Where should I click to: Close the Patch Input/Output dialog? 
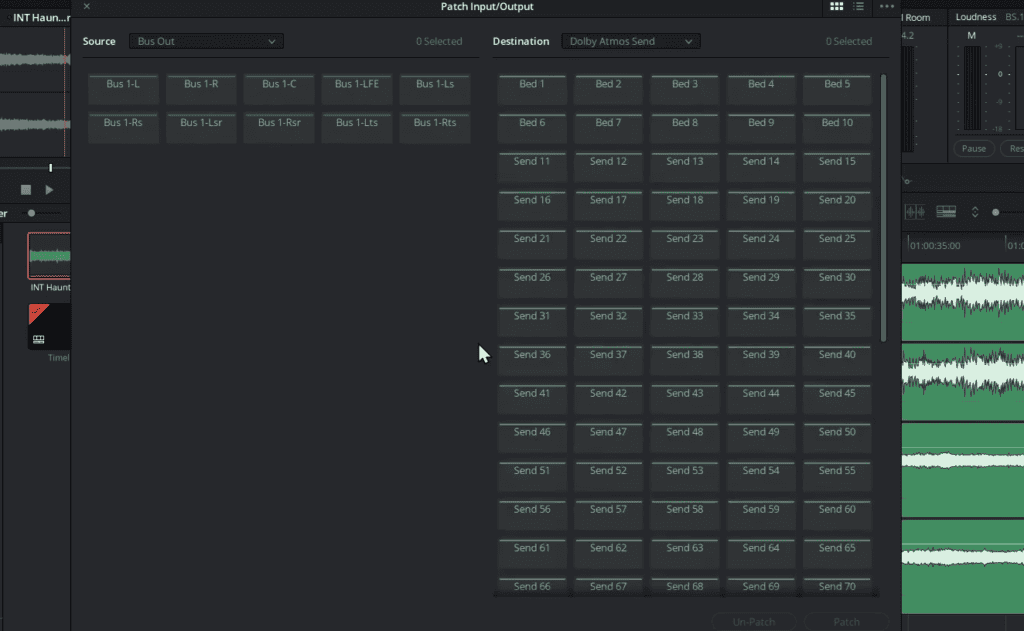tap(87, 7)
